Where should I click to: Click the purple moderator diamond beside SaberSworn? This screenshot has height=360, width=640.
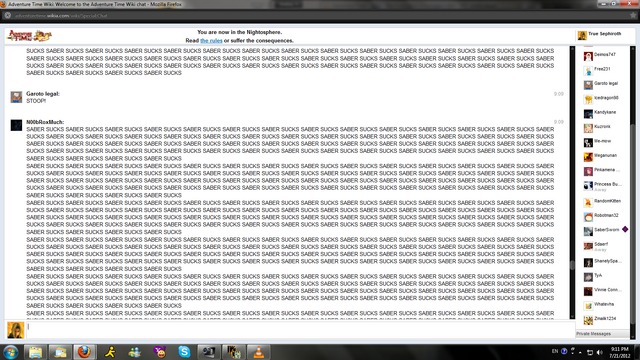[625, 229]
